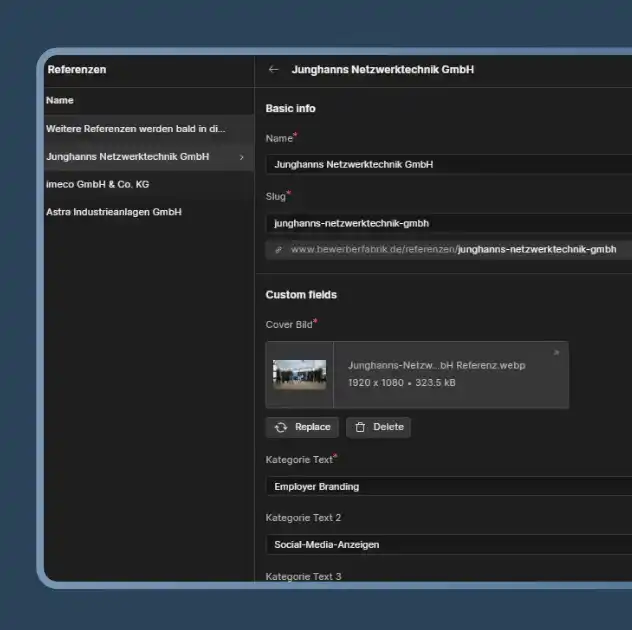Click the refresh icon on Replace button
The height and width of the screenshot is (630, 632).
pyautogui.click(x=281, y=427)
